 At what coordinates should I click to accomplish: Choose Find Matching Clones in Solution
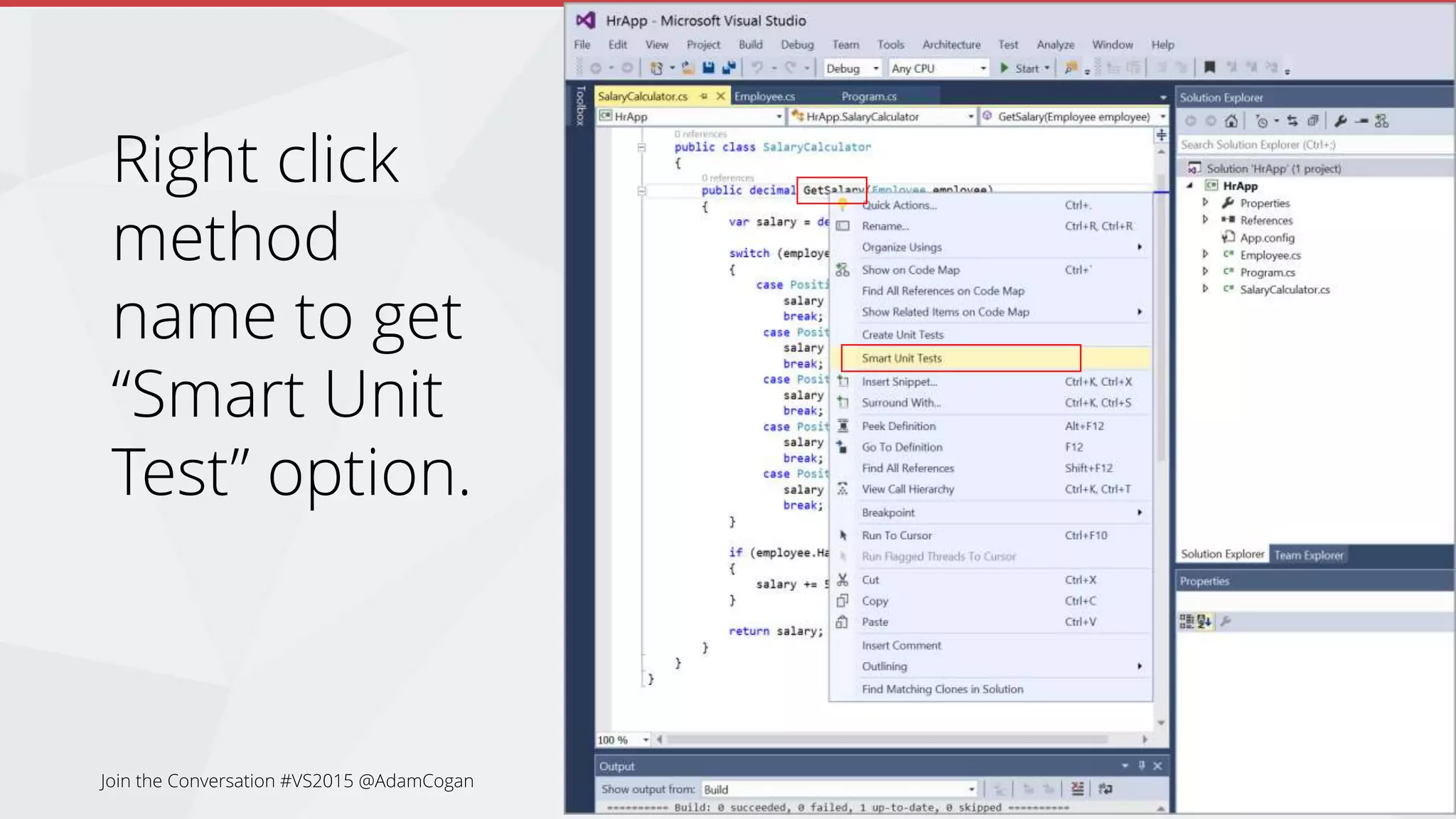pyautogui.click(x=992, y=689)
